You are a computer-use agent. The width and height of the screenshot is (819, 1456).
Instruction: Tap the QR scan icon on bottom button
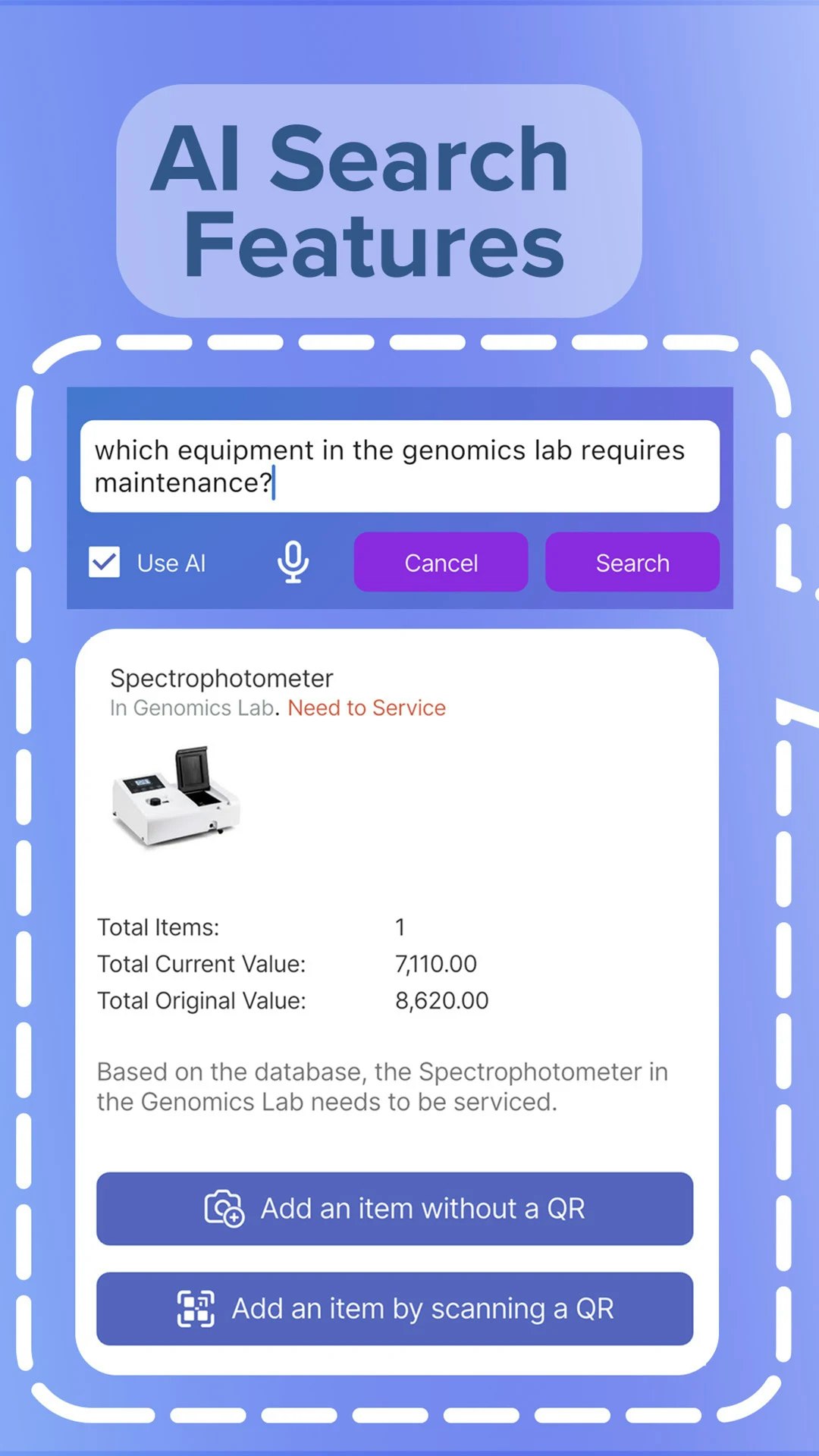[x=195, y=1308]
